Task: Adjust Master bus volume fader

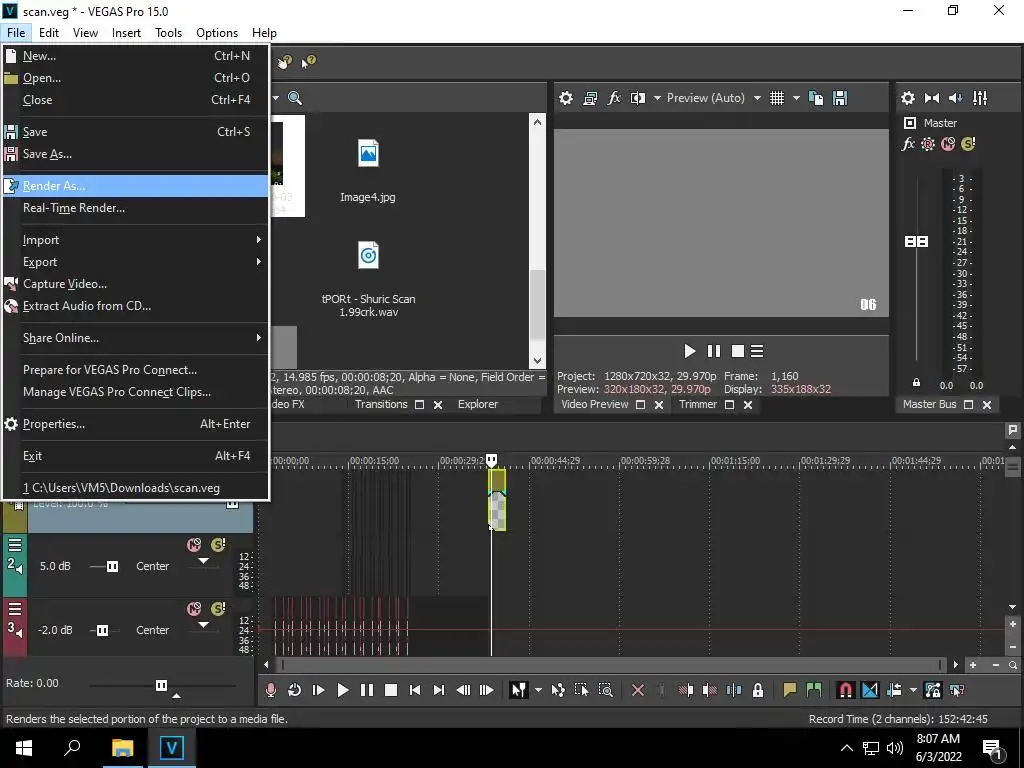Action: [x=916, y=242]
